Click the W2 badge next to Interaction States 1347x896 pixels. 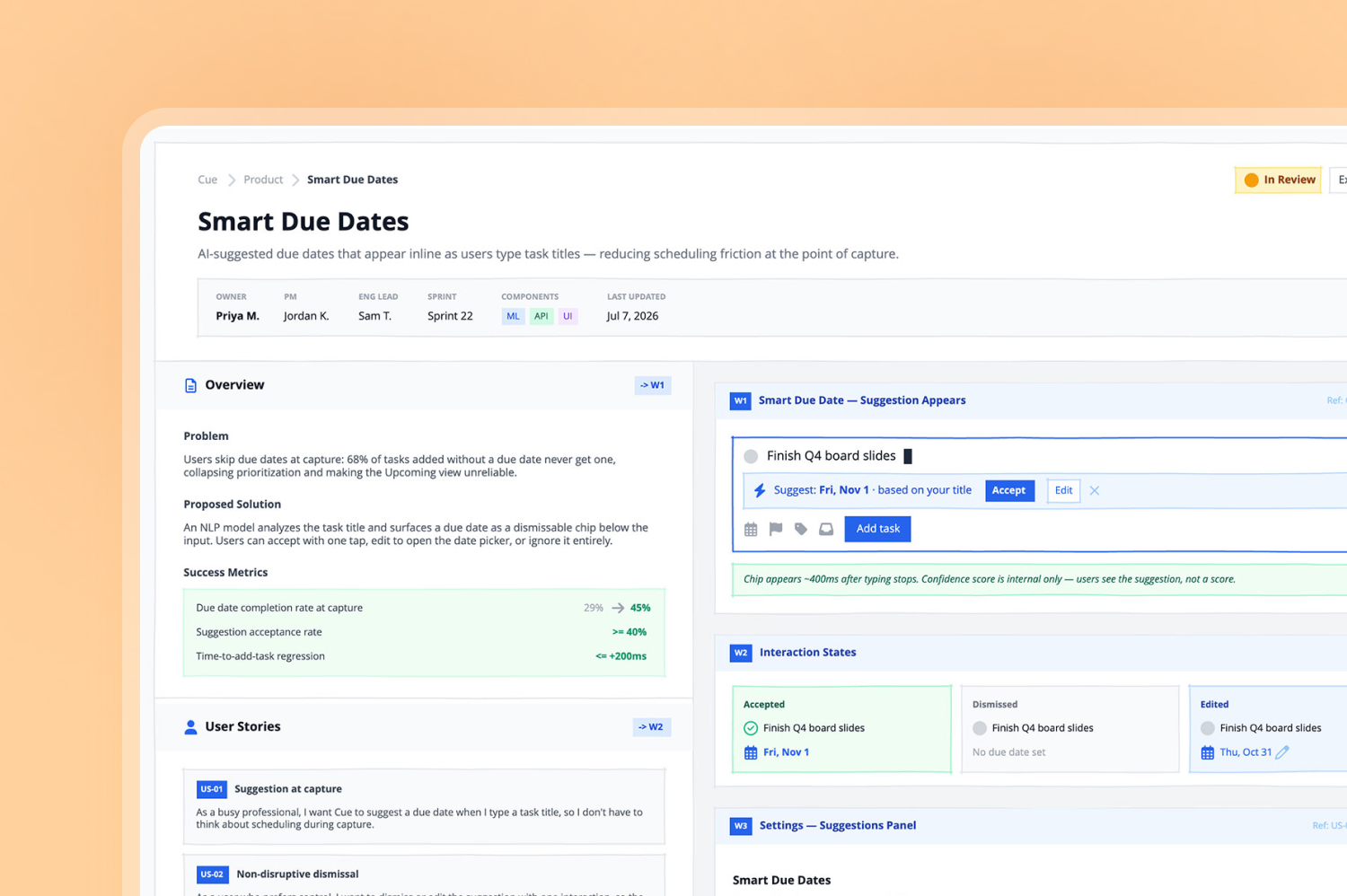pos(741,653)
